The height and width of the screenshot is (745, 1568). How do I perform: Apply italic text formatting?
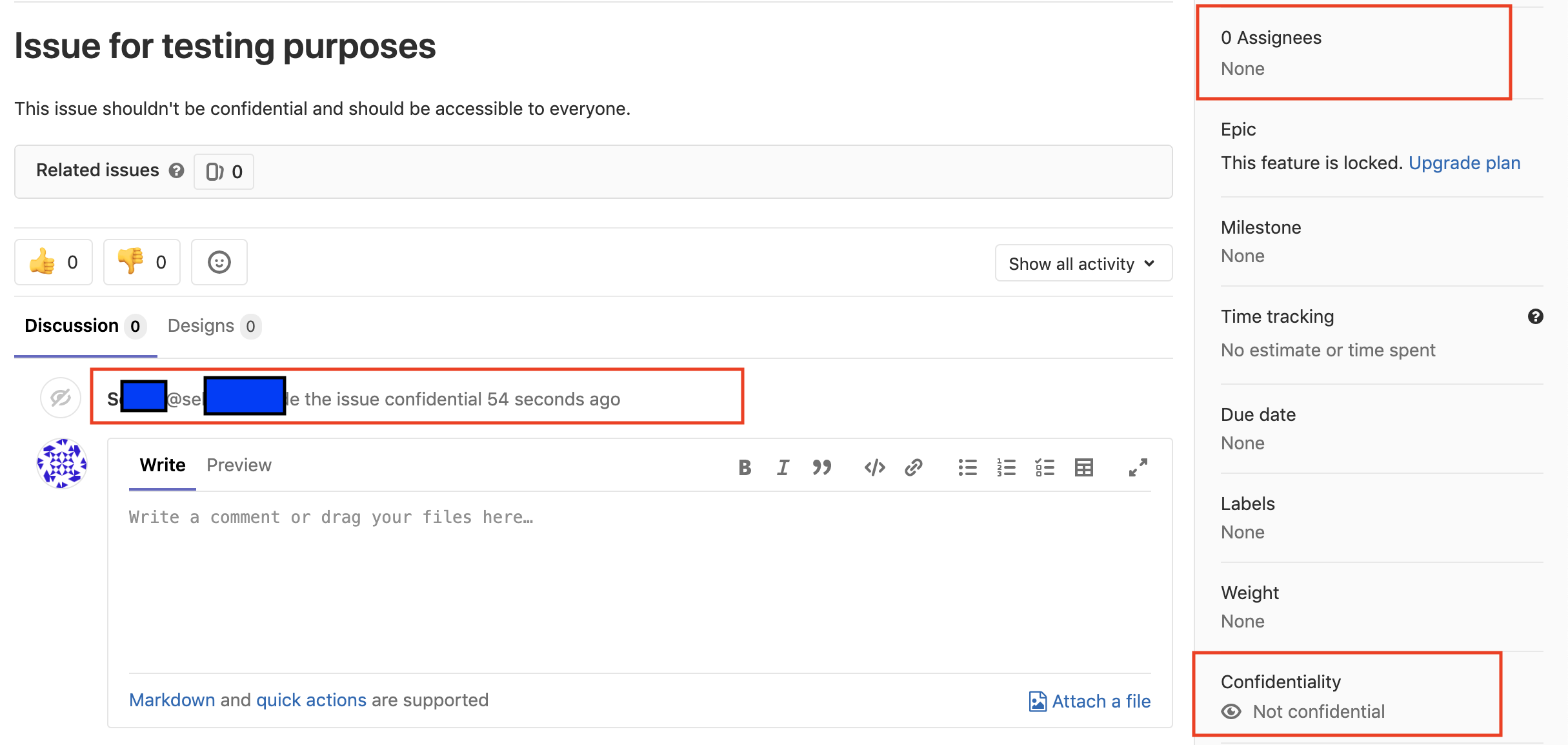[x=783, y=467]
